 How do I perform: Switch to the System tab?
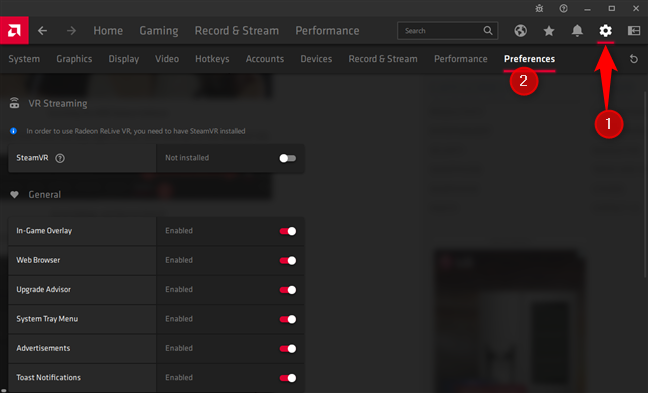[24, 59]
